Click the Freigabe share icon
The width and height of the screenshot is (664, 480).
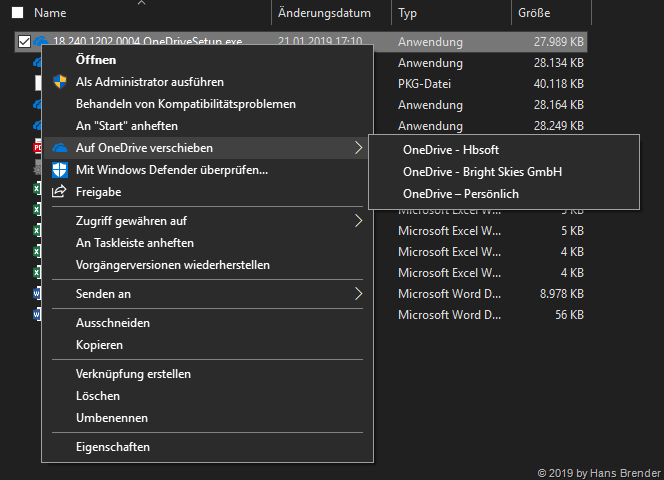click(59, 192)
